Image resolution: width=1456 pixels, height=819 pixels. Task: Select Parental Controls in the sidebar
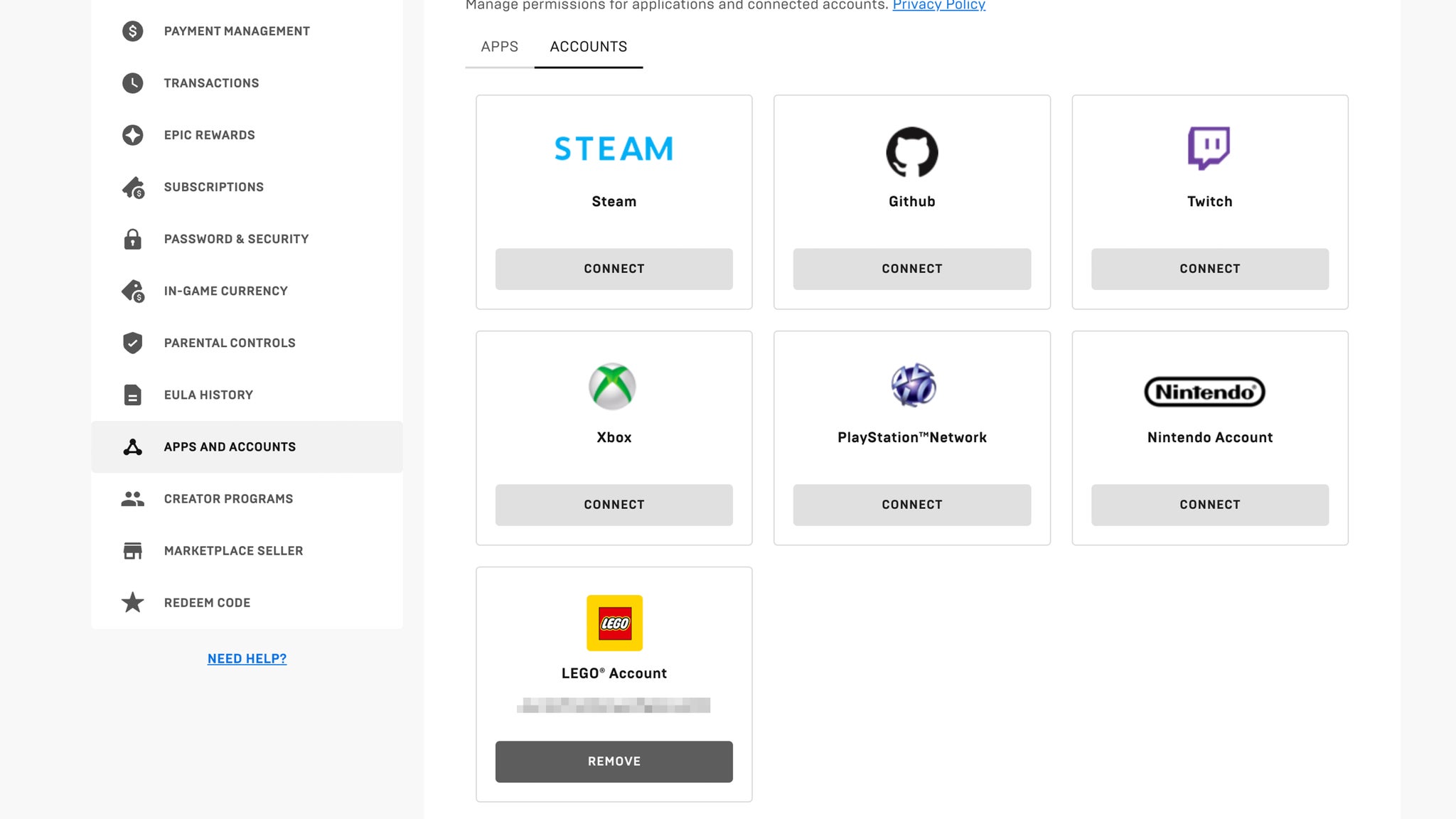pos(229,343)
